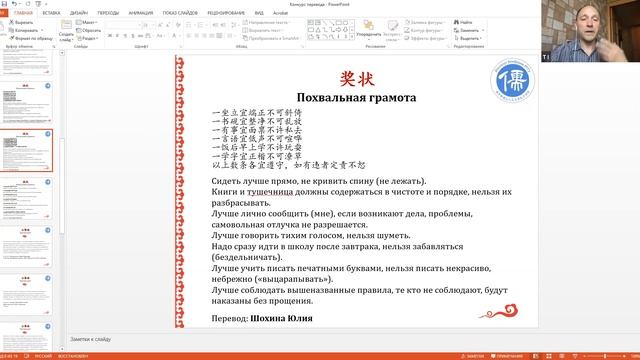Click the numbered list icon
Viewport: 640px width, 360px height.
pyautogui.click(x=201, y=26)
